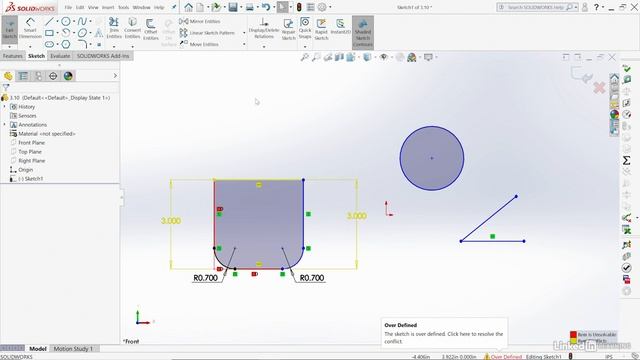Select the Circle sketch tool
The height and width of the screenshot is (360, 640).
tap(66, 21)
